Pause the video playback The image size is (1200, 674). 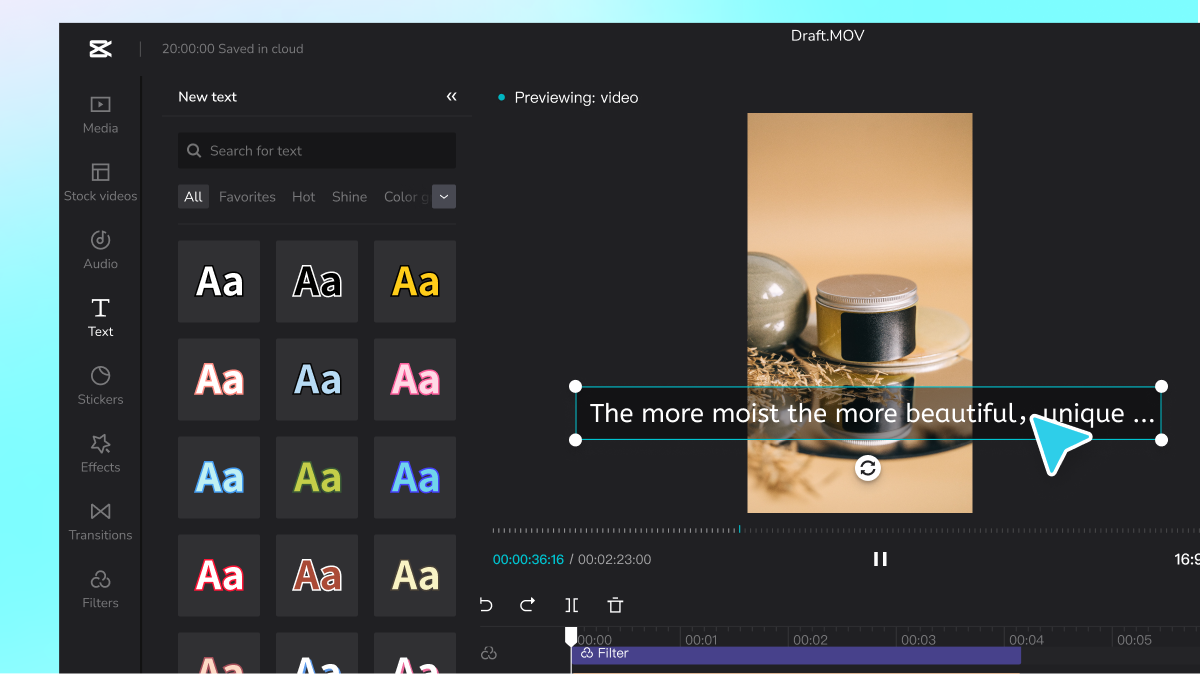880,559
